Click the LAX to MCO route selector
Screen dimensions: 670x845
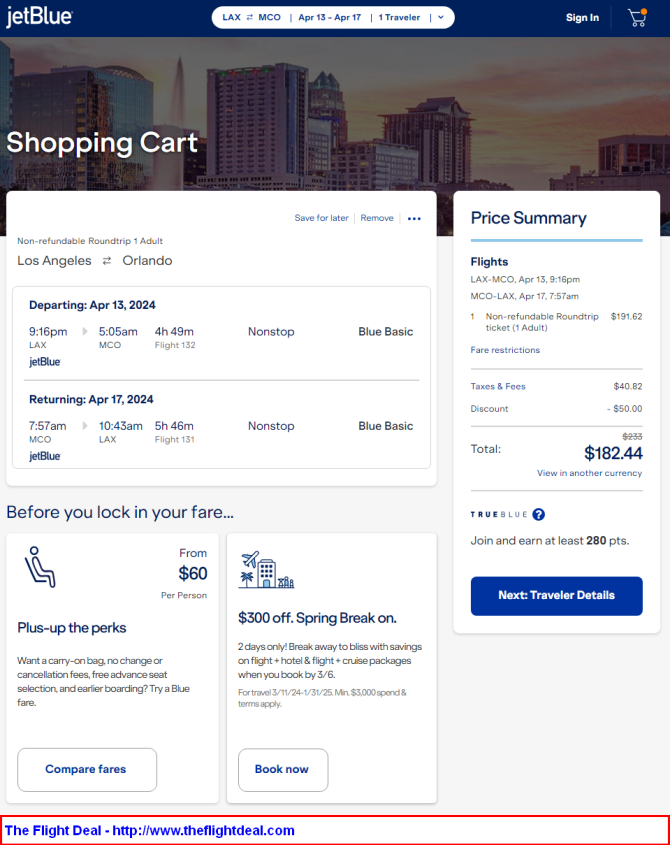251,18
